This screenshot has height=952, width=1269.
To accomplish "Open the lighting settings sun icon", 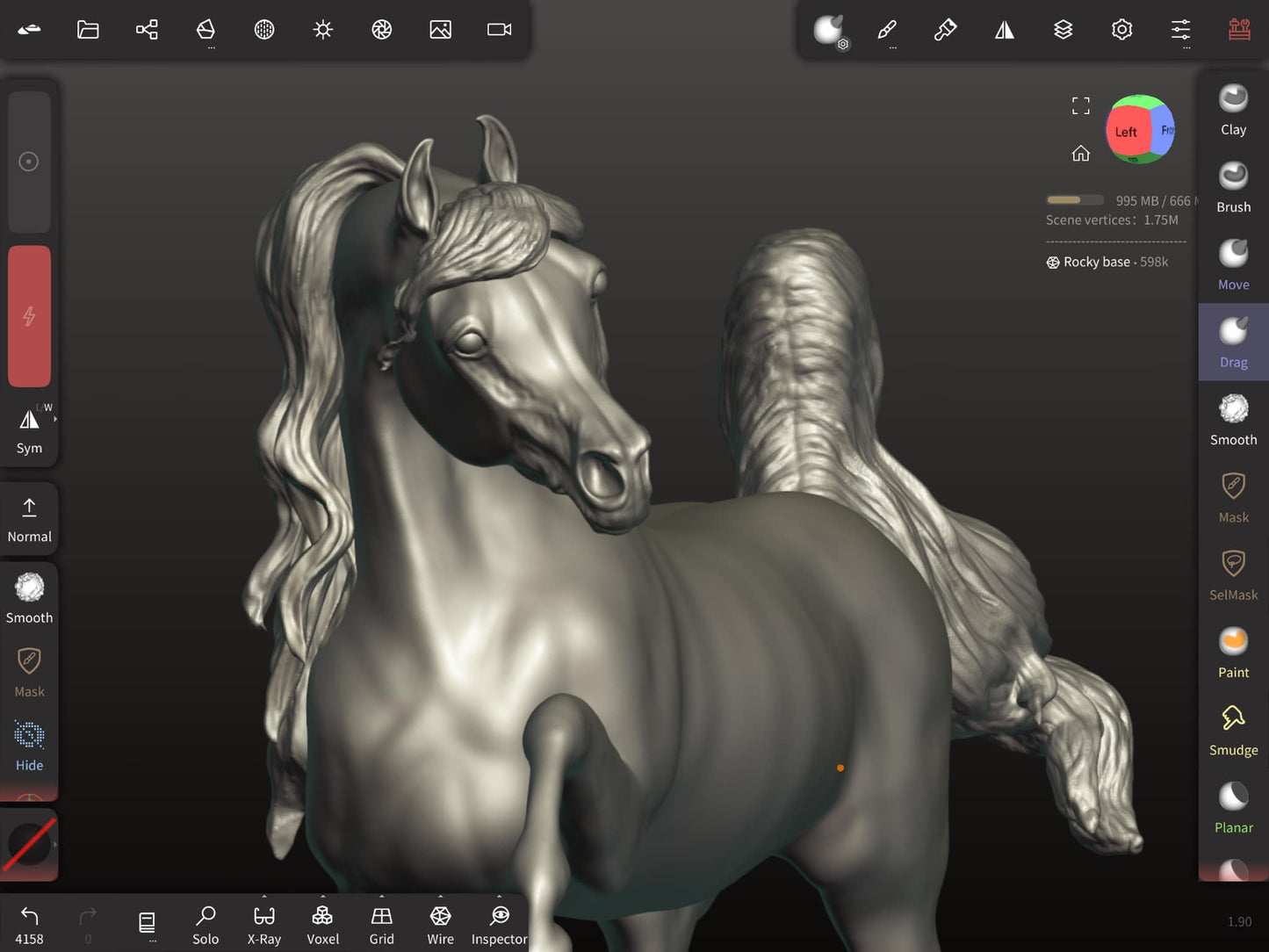I will point(323,30).
